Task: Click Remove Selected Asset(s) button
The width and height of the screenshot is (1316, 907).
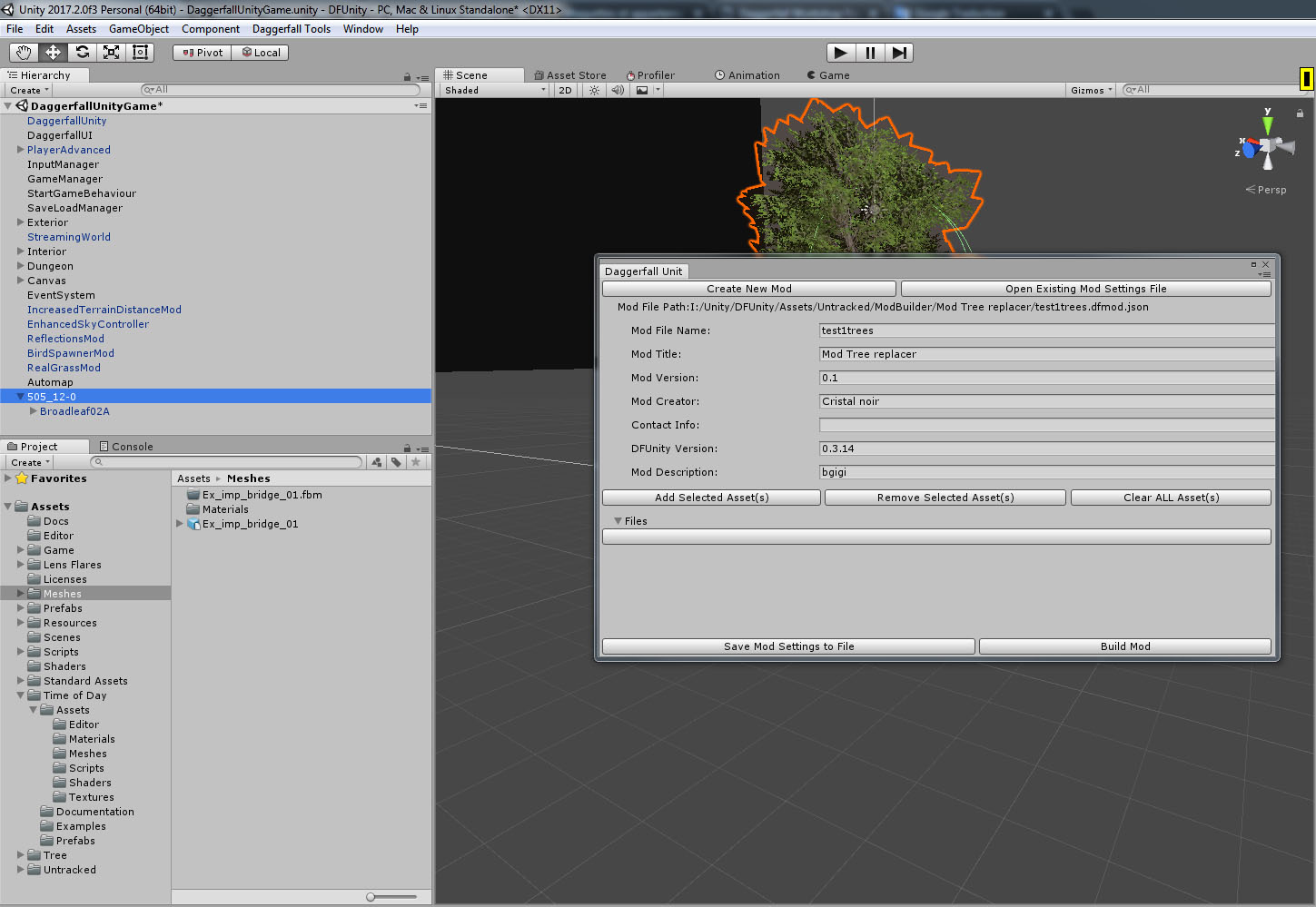Action: [945, 498]
